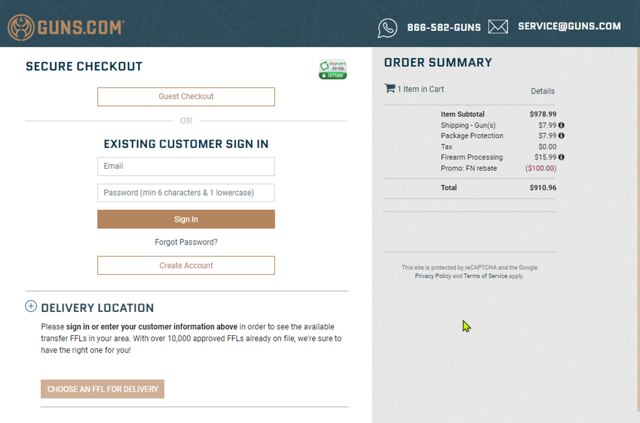640x423 pixels.
Task: Focus the Password input field
Action: click(186, 193)
